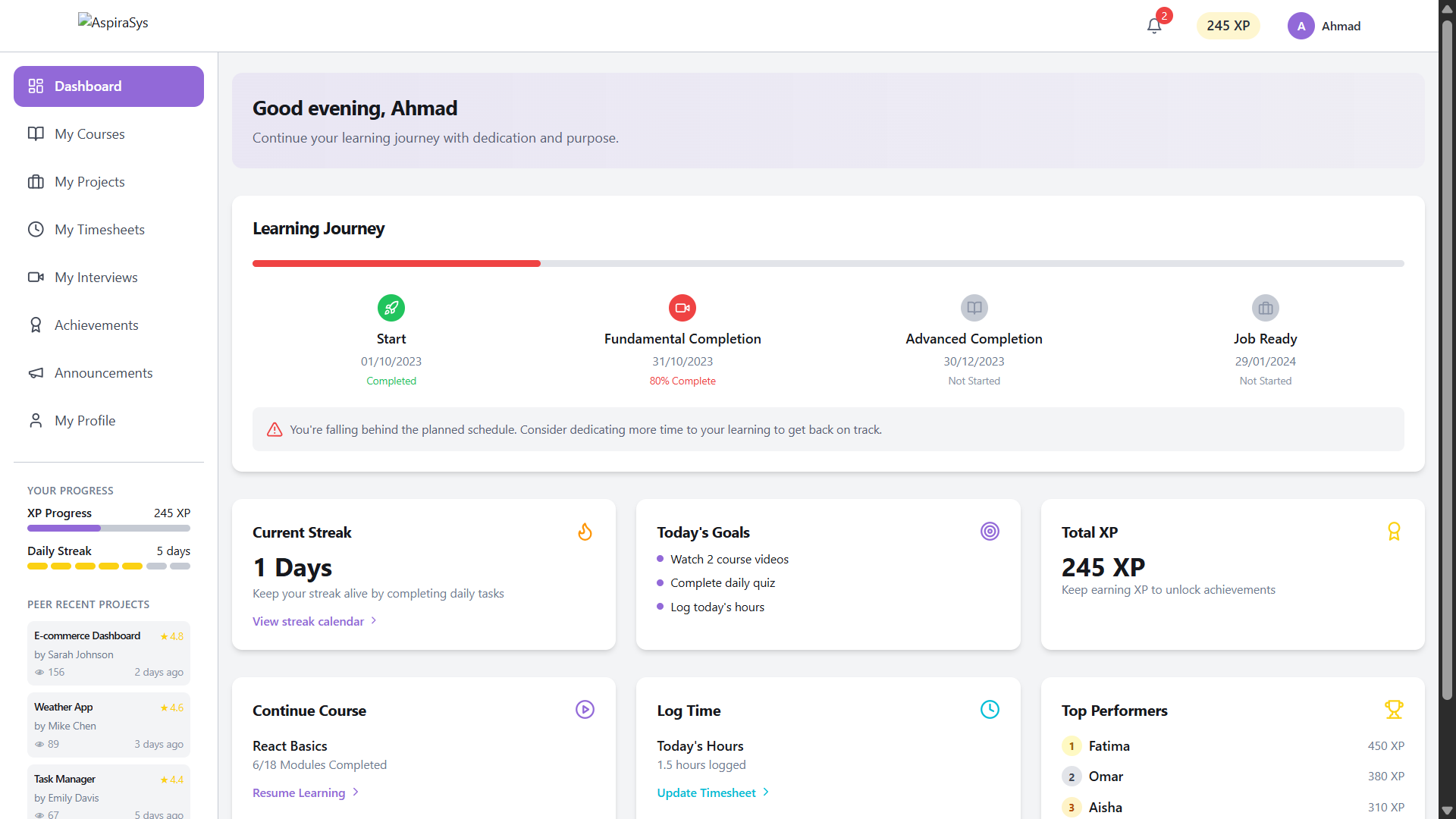Go to My Timesheets in sidebar
Viewport: 1456px width, 819px height.
[x=99, y=230]
